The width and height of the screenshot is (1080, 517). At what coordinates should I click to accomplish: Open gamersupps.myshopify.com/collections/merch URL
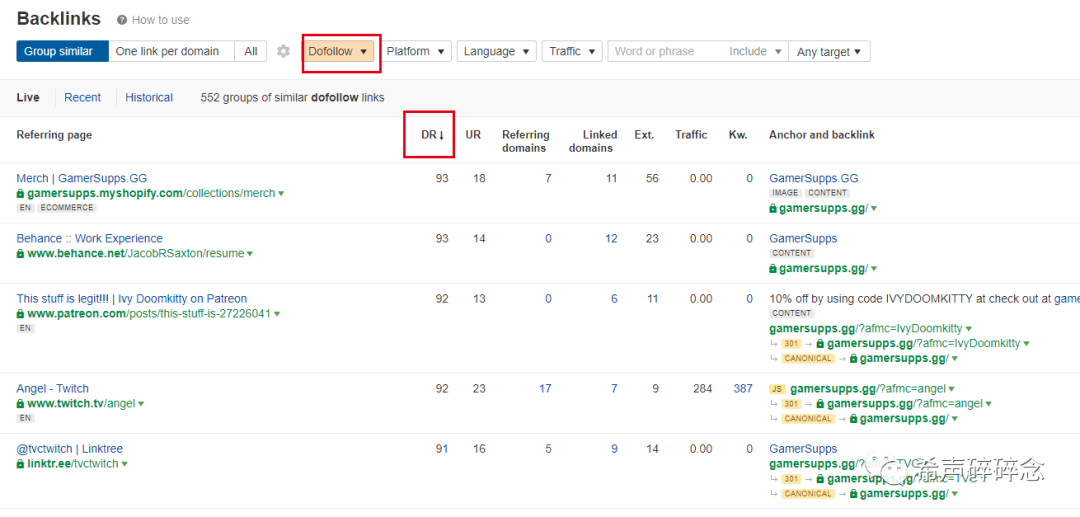tap(151, 193)
